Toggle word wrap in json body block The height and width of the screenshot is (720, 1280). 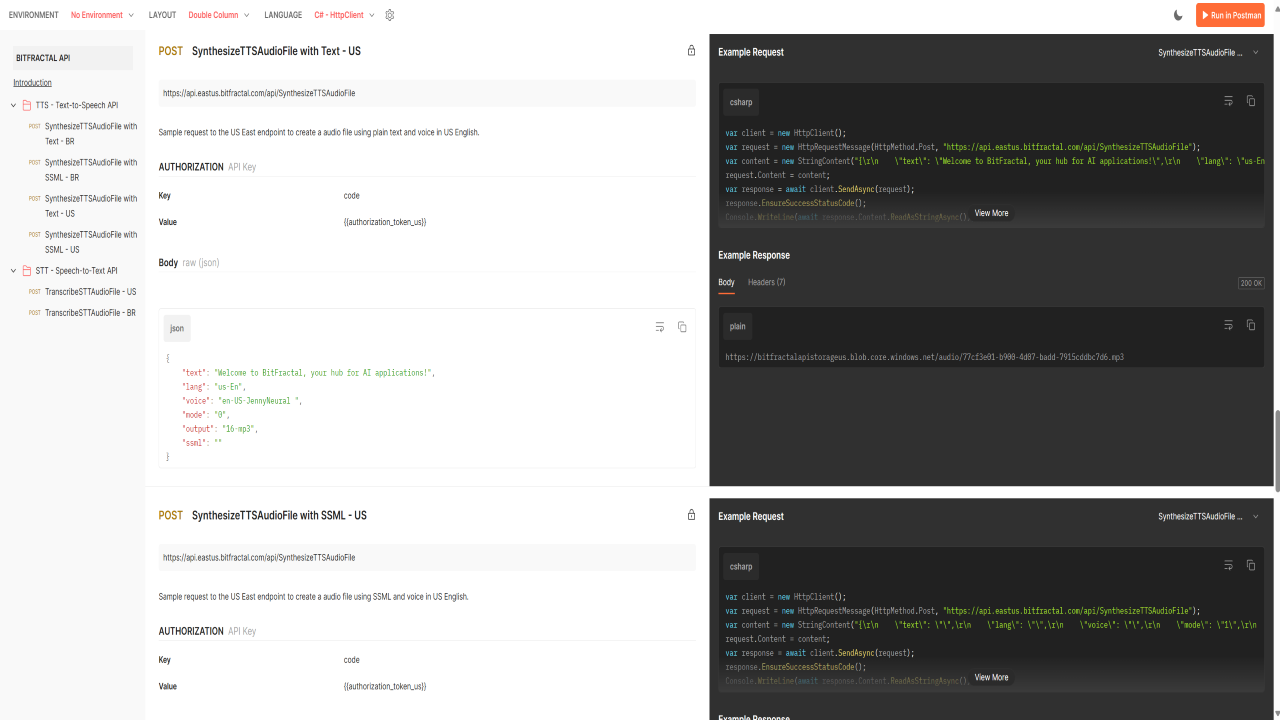click(x=660, y=327)
